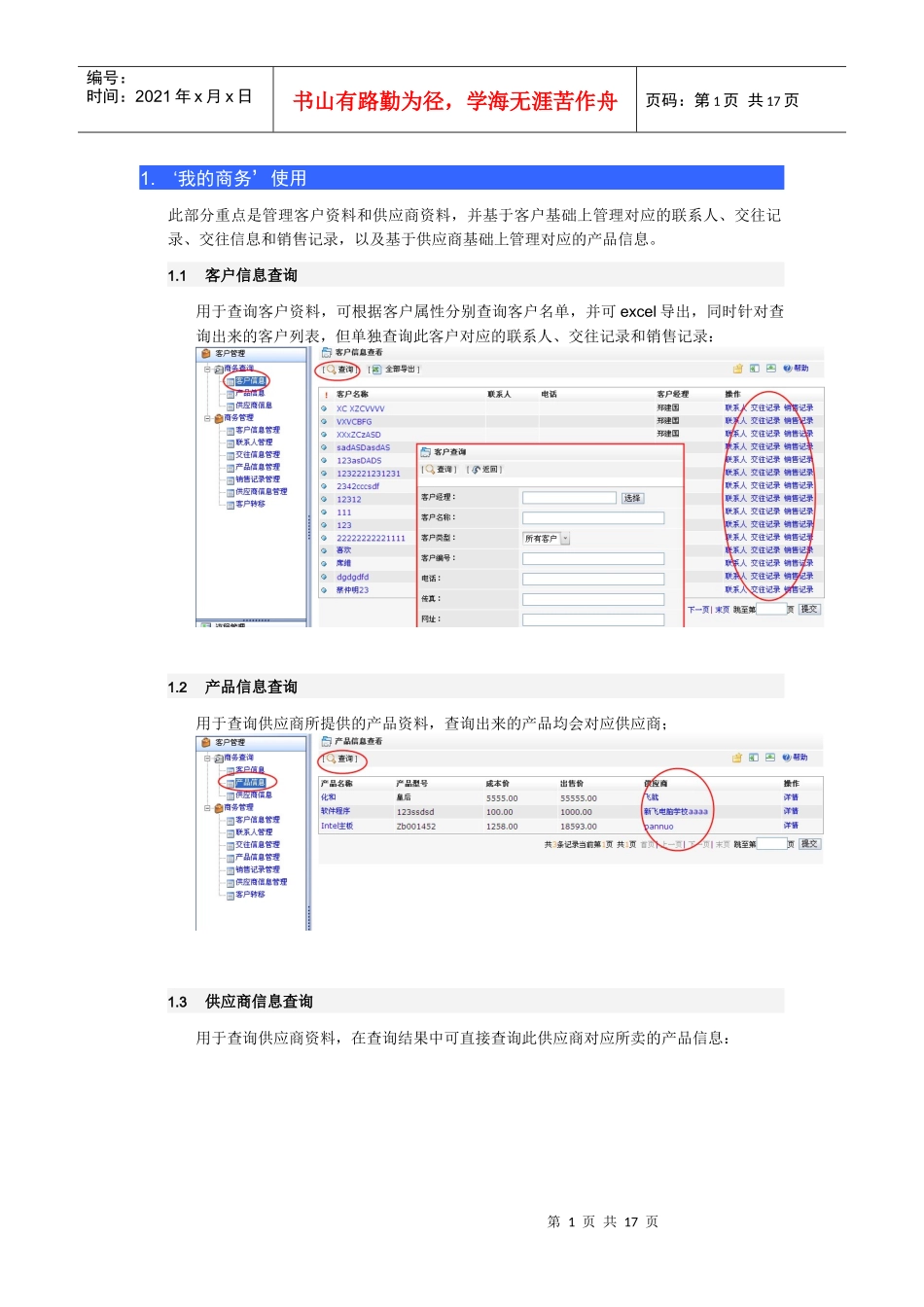Open customer dgdgdfd
Viewport: 924px width, 1307px height.
coord(352,577)
